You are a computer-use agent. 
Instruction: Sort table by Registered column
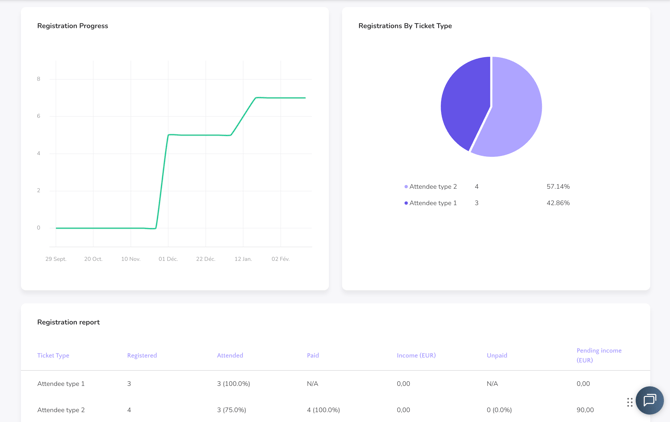click(142, 356)
